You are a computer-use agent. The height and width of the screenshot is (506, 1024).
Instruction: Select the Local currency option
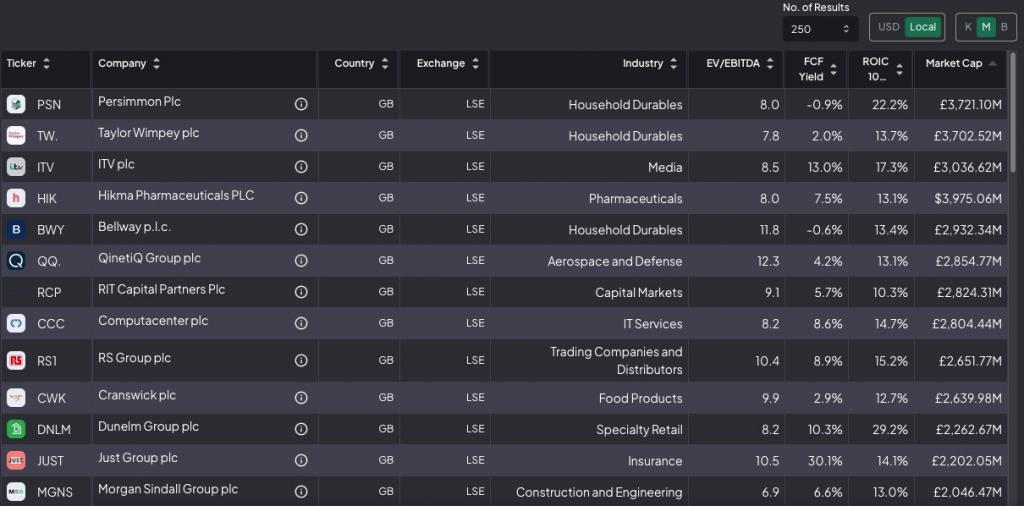[922, 27]
